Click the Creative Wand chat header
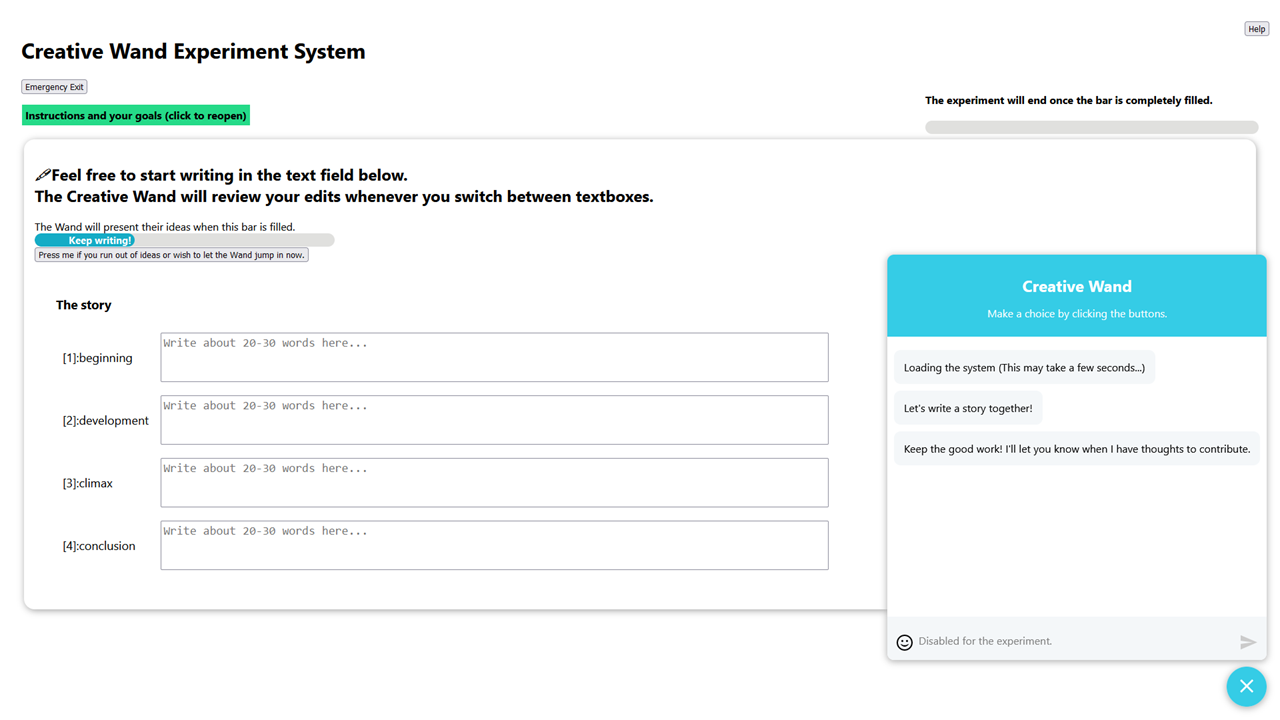 click(x=1076, y=296)
